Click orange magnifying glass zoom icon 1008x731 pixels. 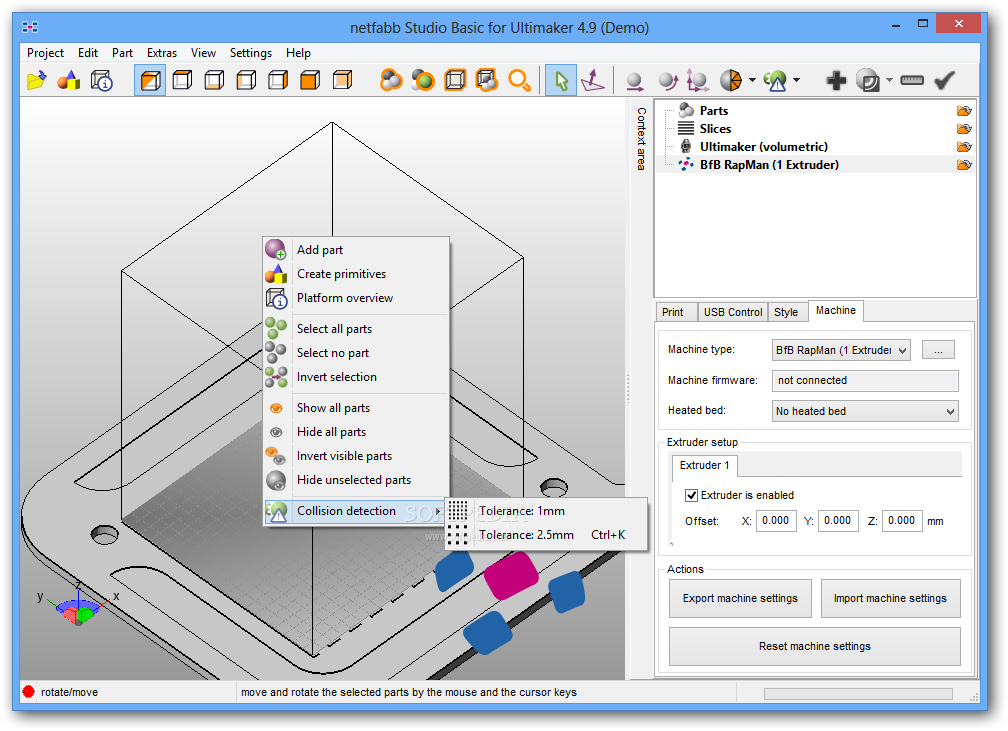pos(519,80)
